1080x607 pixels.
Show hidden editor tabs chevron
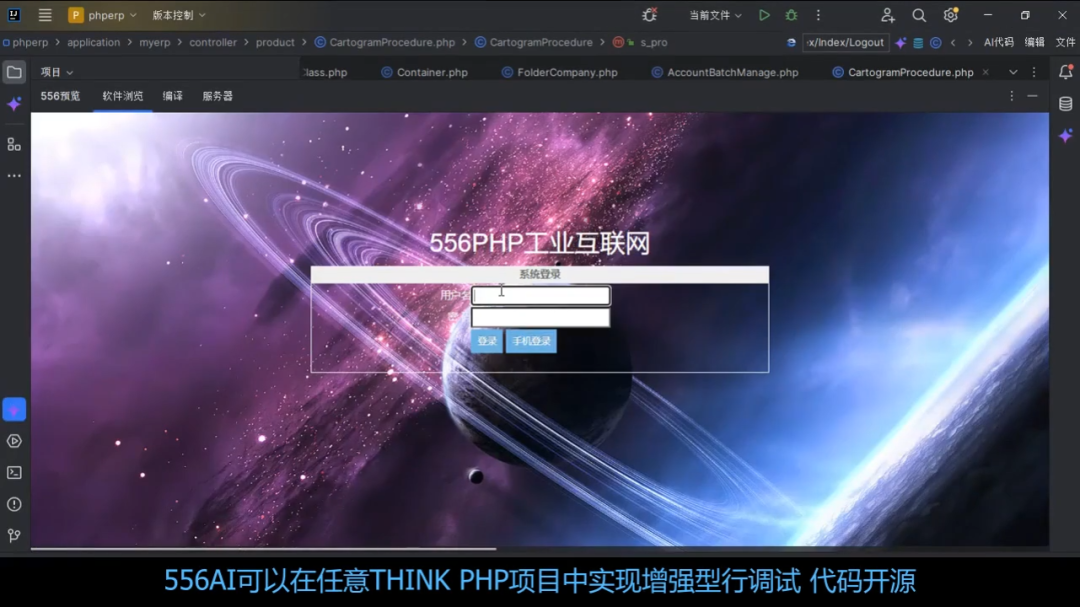[1013, 72]
